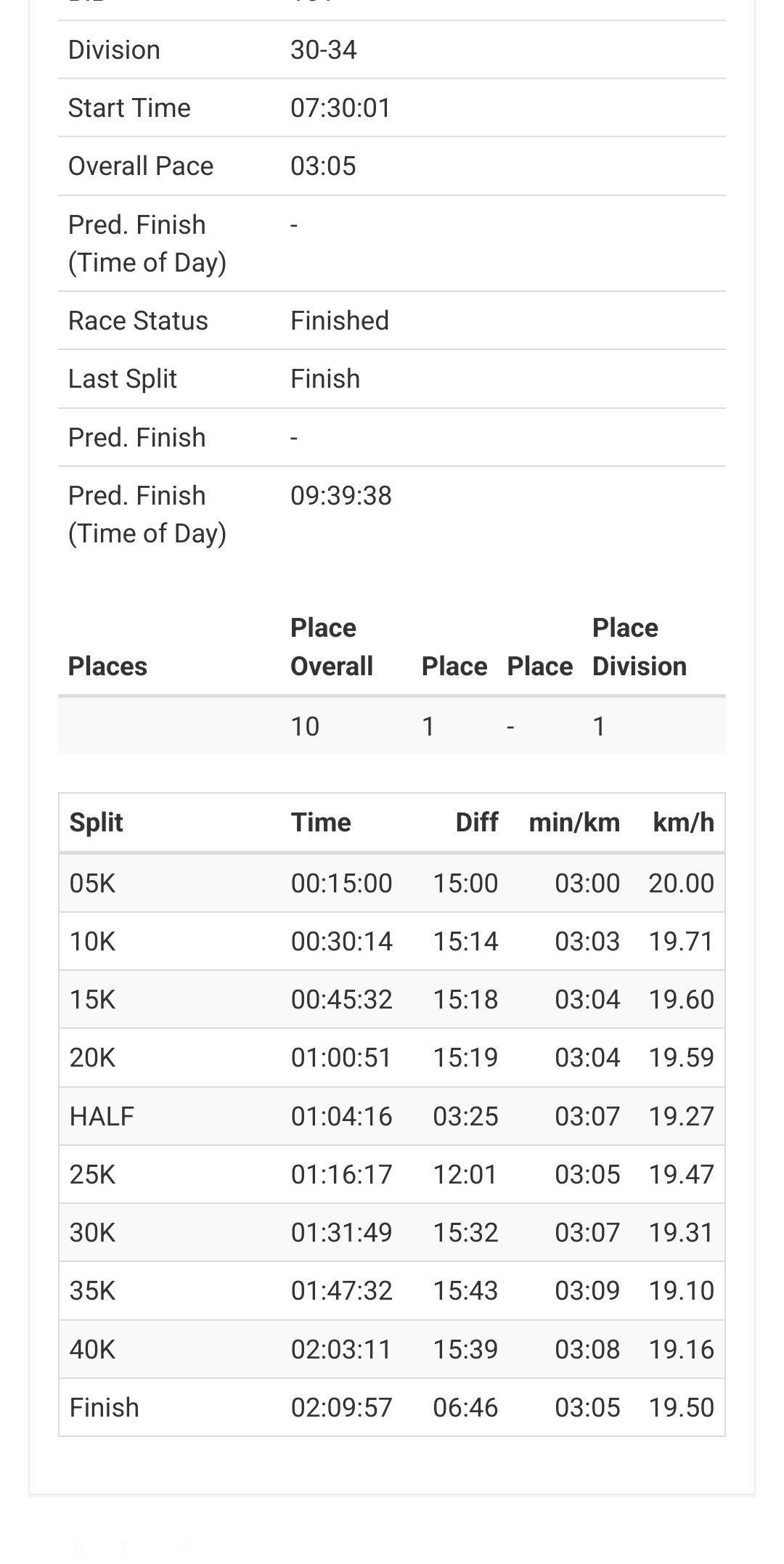Screen dimensions: 784x1564
Task: Click the 10K speed value 19.71
Action: pos(681,941)
